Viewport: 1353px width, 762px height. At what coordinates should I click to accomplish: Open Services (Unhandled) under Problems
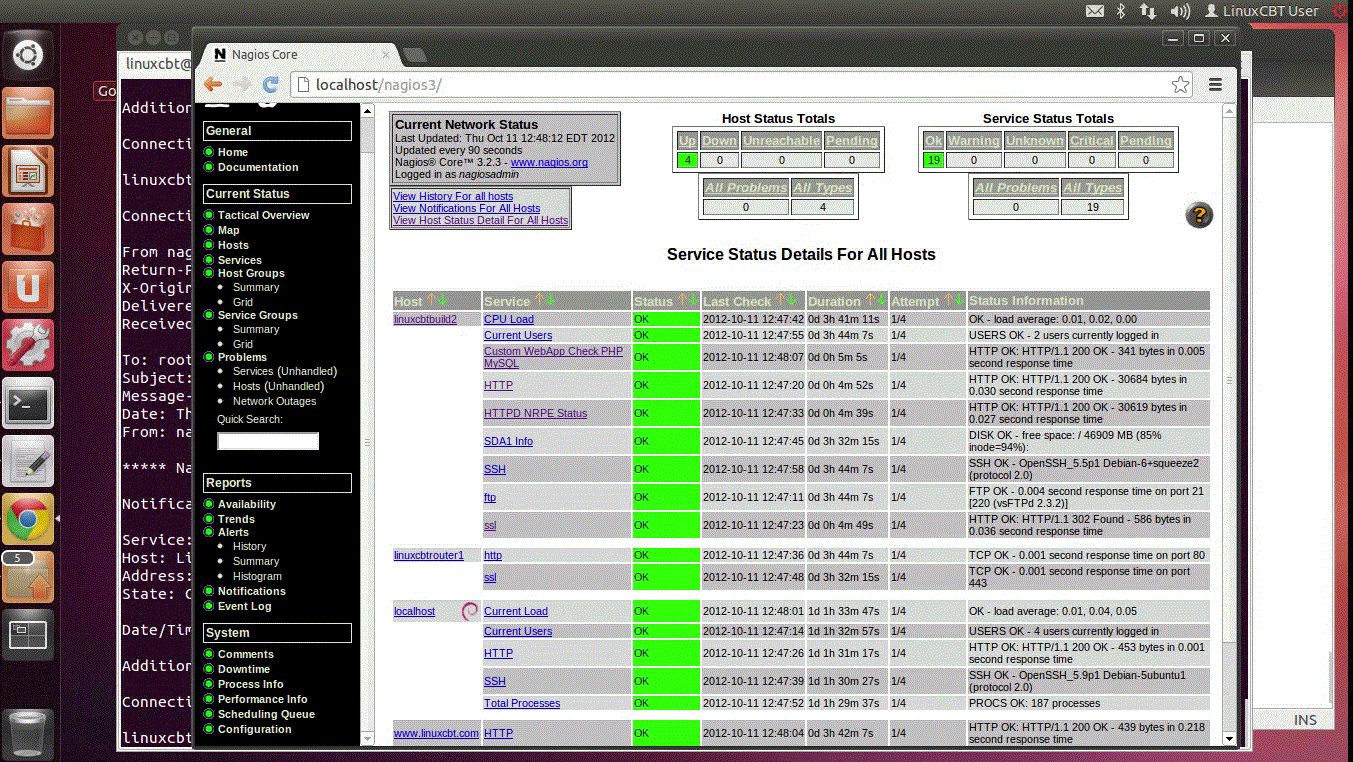[x=285, y=371]
